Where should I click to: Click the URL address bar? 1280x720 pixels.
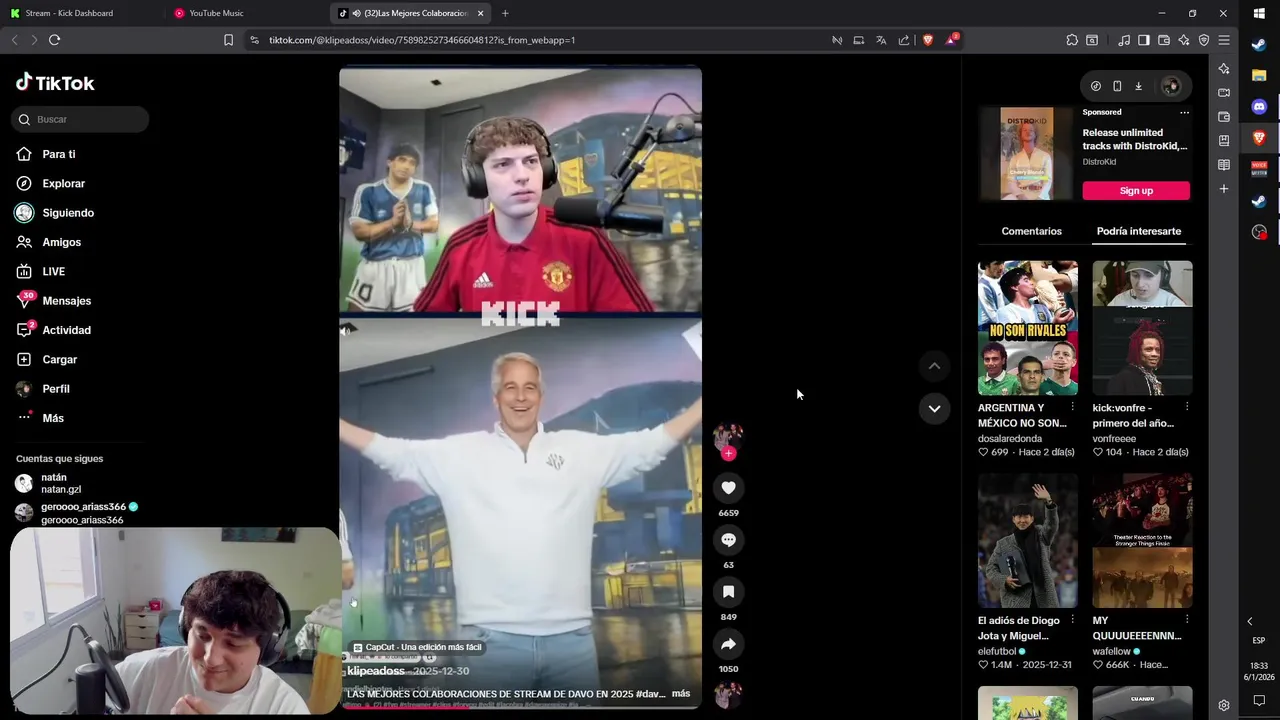coord(540,40)
